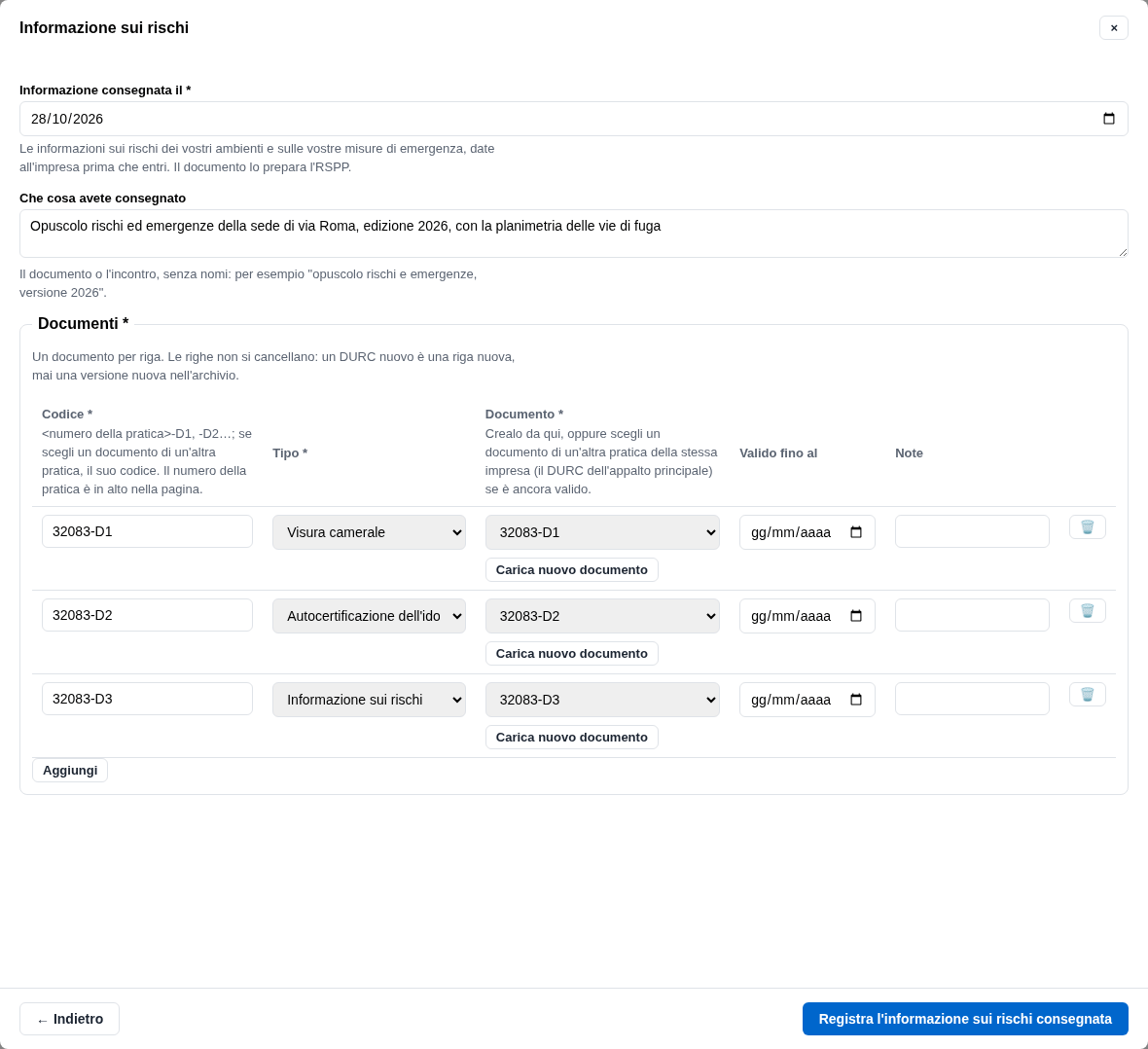This screenshot has width=1148, height=1049.
Task: Edit the Codice field containing 32083-D1
Action: coord(147,531)
